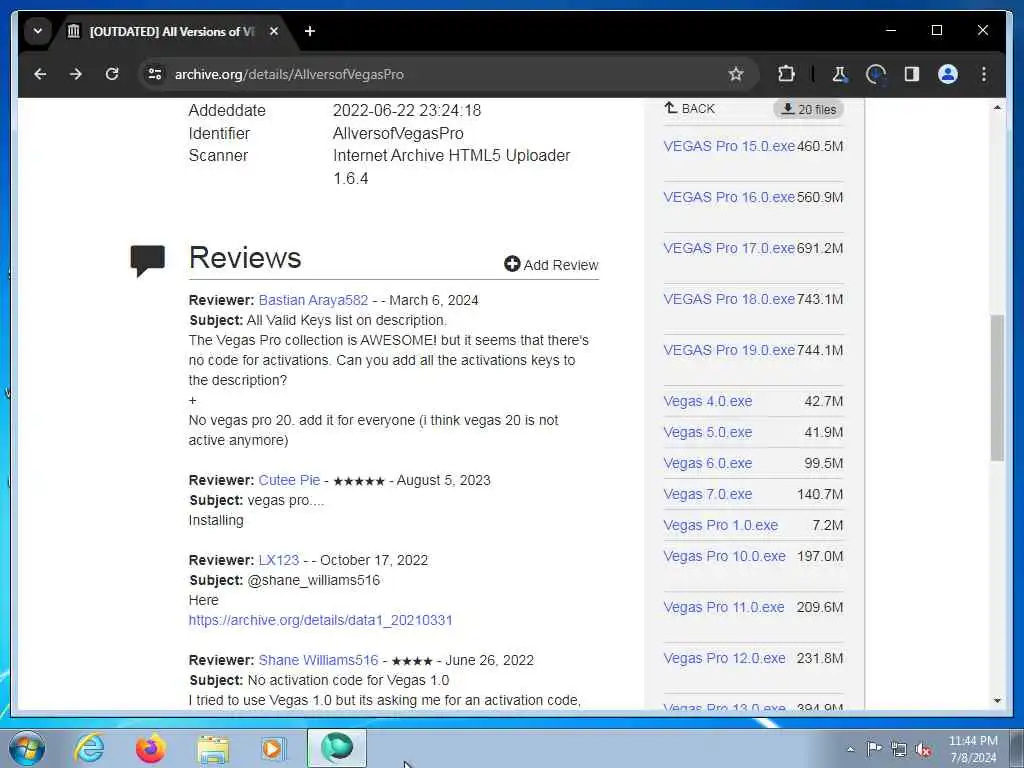Toggle the browser side panel icon
Screen dimensions: 1024x768
point(912,74)
